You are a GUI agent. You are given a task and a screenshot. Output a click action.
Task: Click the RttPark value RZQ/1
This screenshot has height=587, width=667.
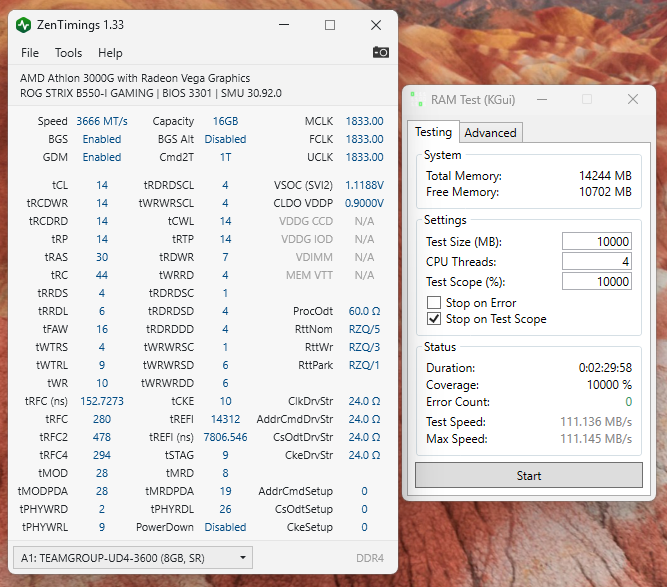364,365
